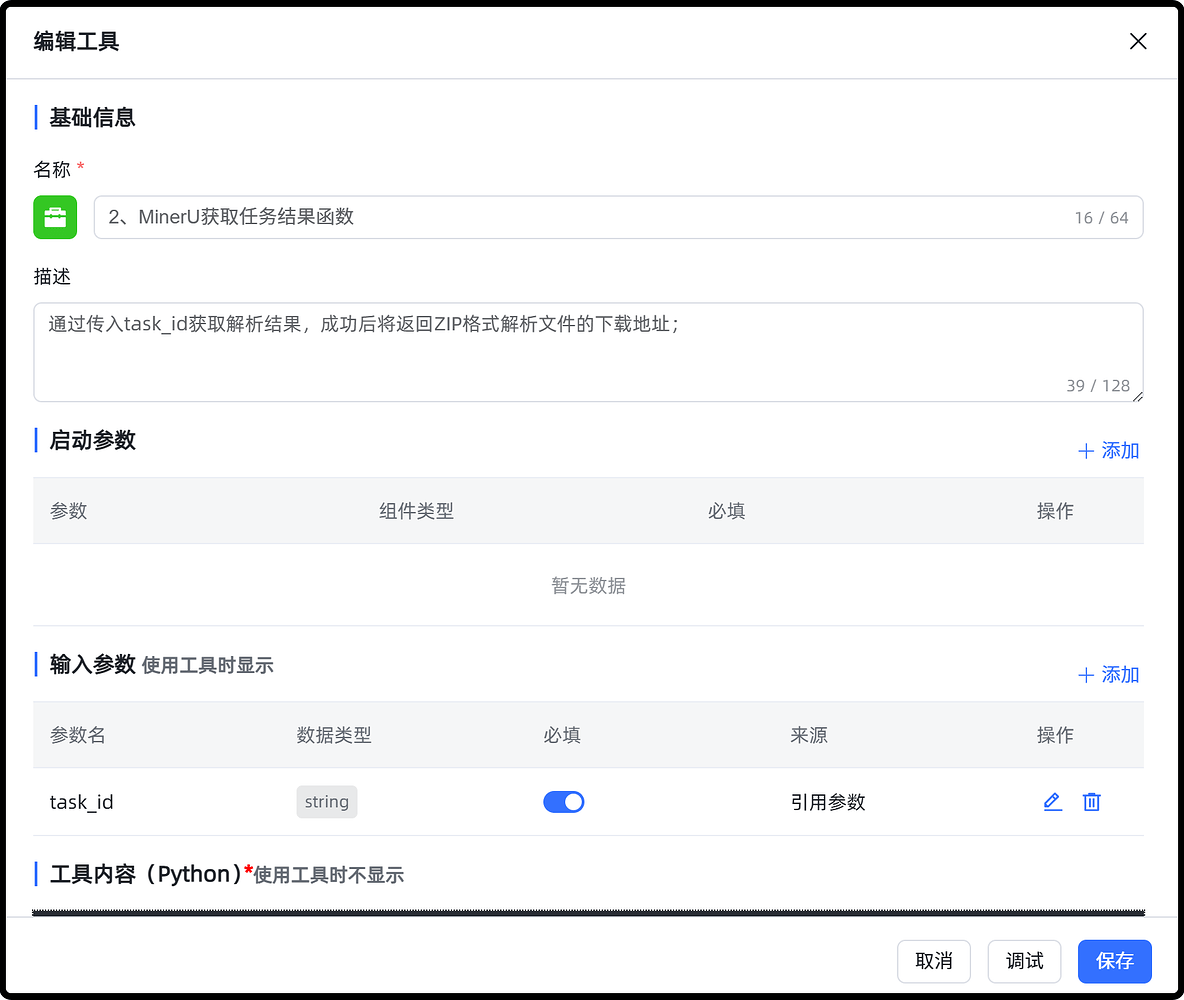Viewport: 1184px width, 1000px height.
Task: Click the red asterisk next to 名称
Action: [x=80, y=166]
